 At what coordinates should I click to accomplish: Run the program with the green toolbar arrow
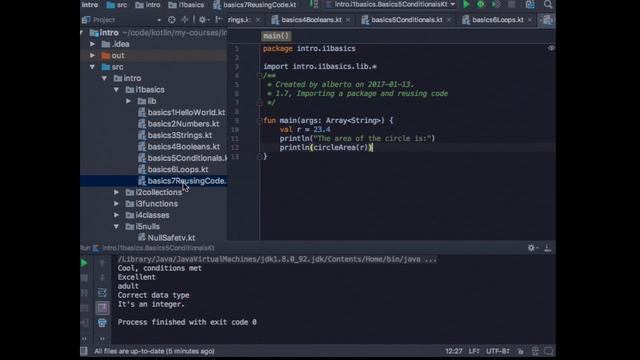click(466, 4)
